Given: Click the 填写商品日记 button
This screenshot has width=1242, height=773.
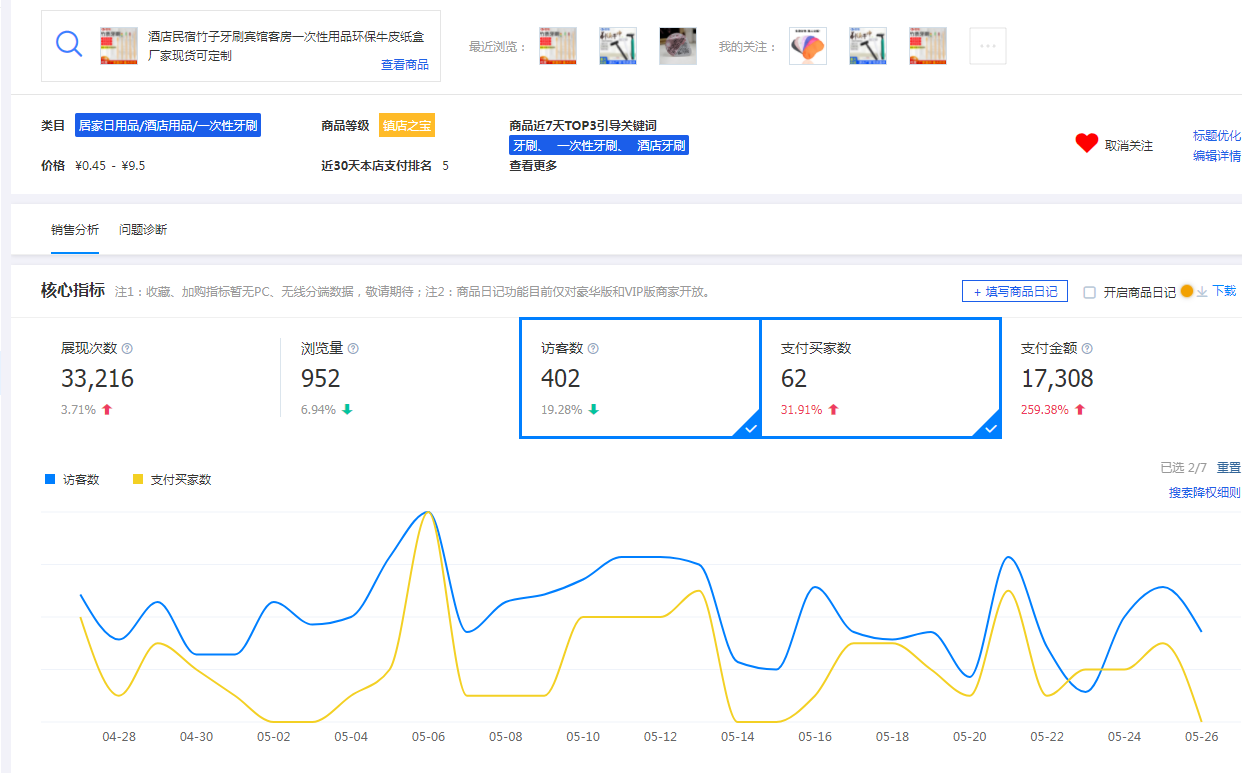Looking at the screenshot, I should 1015,292.
